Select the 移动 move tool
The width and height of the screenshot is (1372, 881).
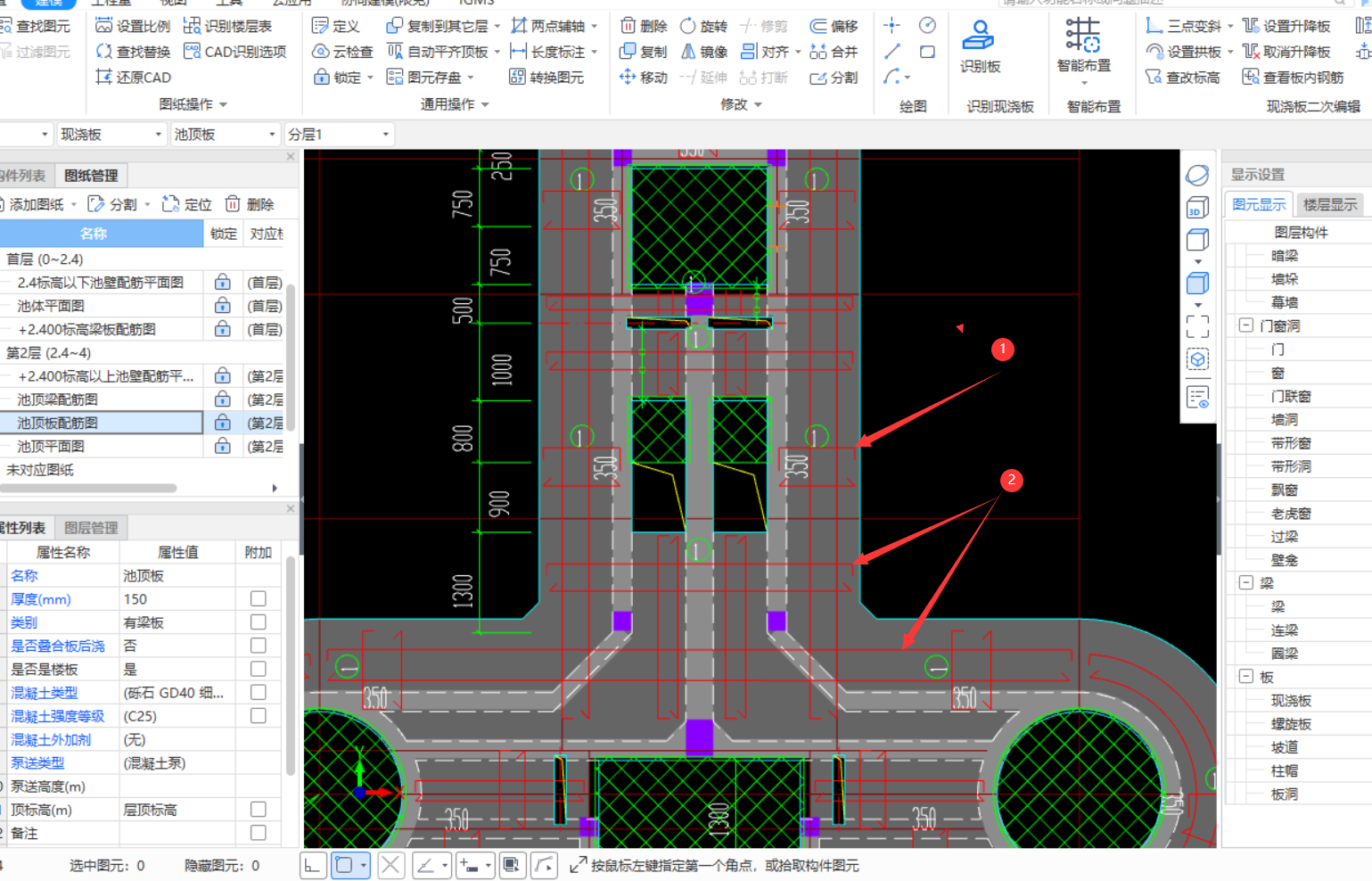click(643, 78)
